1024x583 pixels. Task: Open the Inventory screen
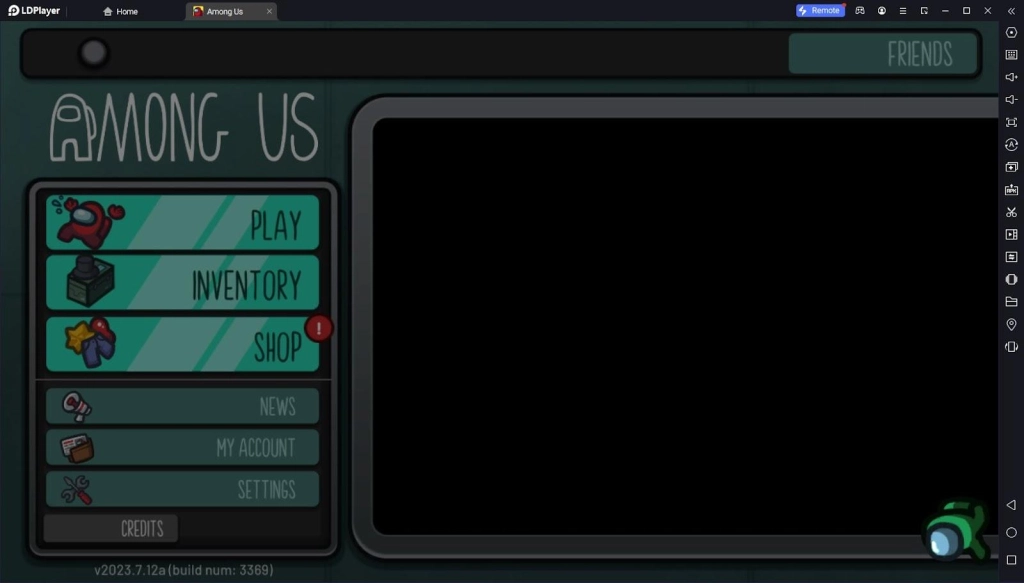(182, 282)
